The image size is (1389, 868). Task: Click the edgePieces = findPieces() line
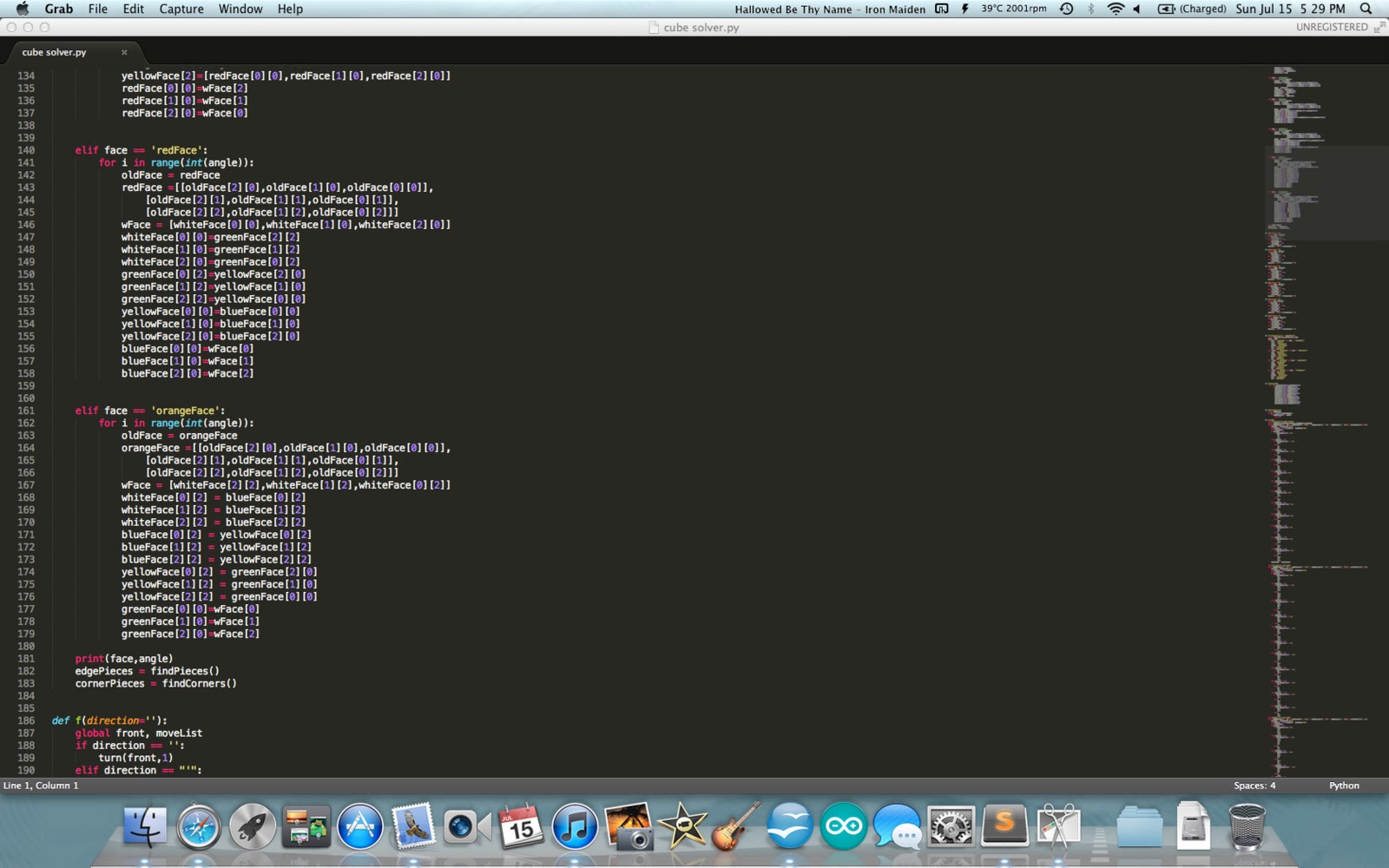148,671
